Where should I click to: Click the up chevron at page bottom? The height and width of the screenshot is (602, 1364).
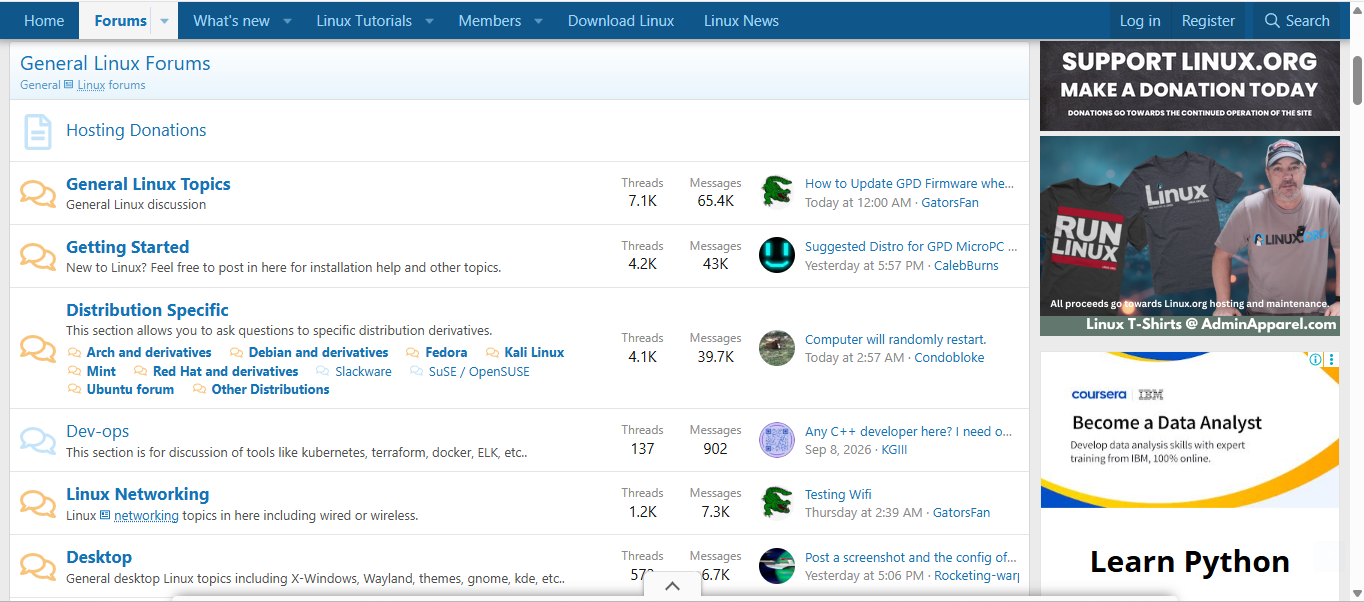pos(673,587)
